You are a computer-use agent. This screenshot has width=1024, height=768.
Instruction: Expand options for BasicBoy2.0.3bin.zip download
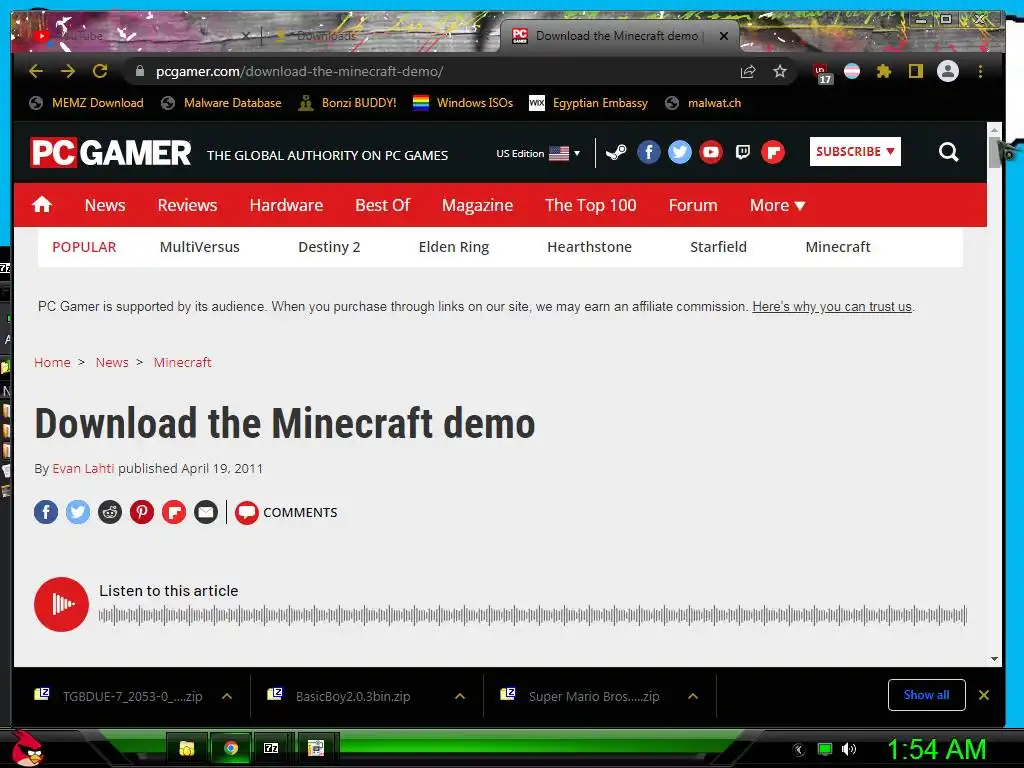(460, 696)
